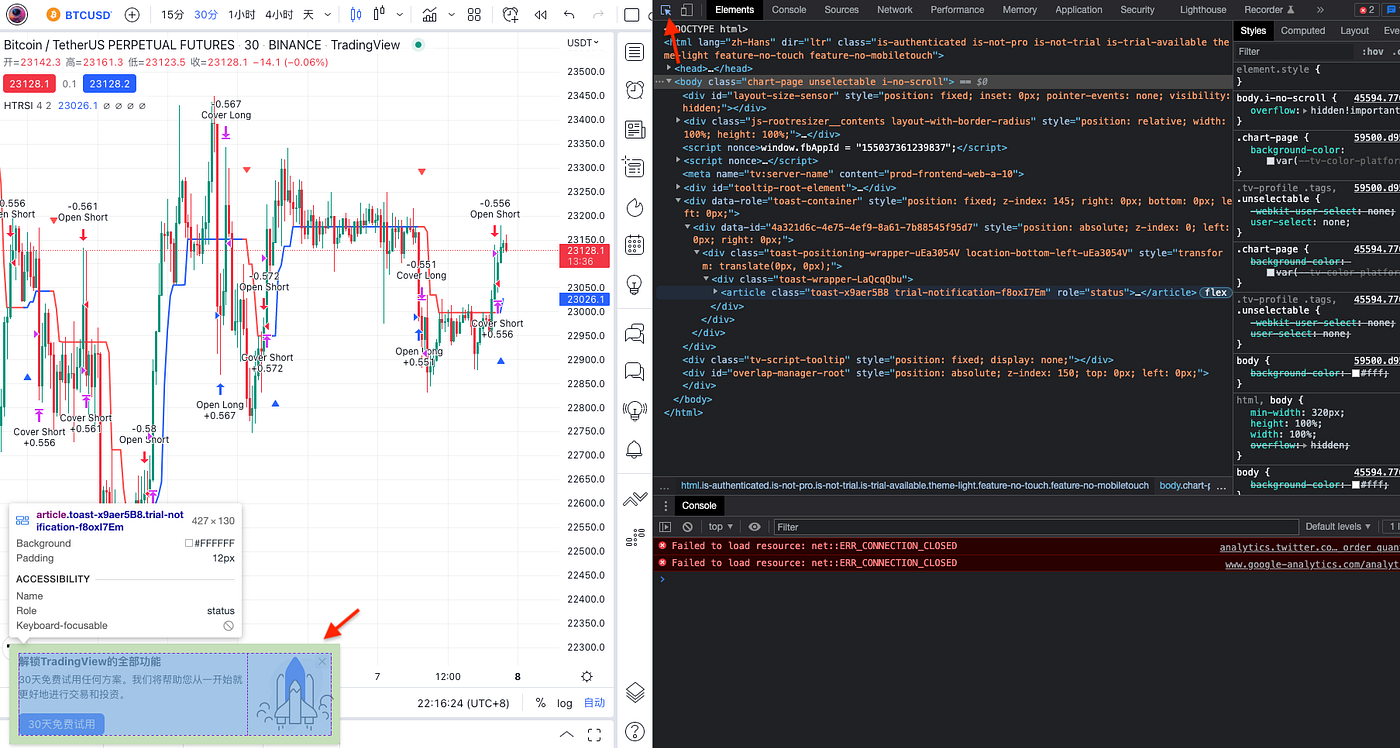Open the news feed icon in the sidebar
1400x748 pixels.
[634, 129]
